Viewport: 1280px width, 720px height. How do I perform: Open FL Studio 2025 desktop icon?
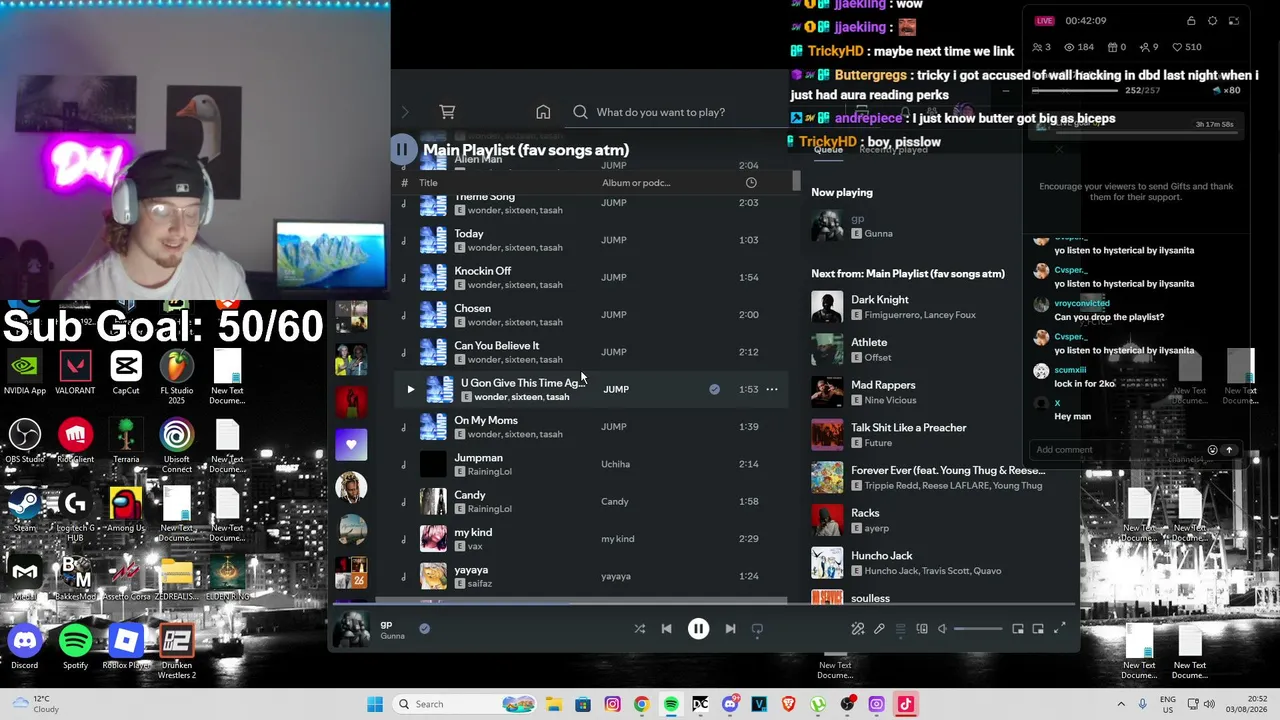click(177, 378)
